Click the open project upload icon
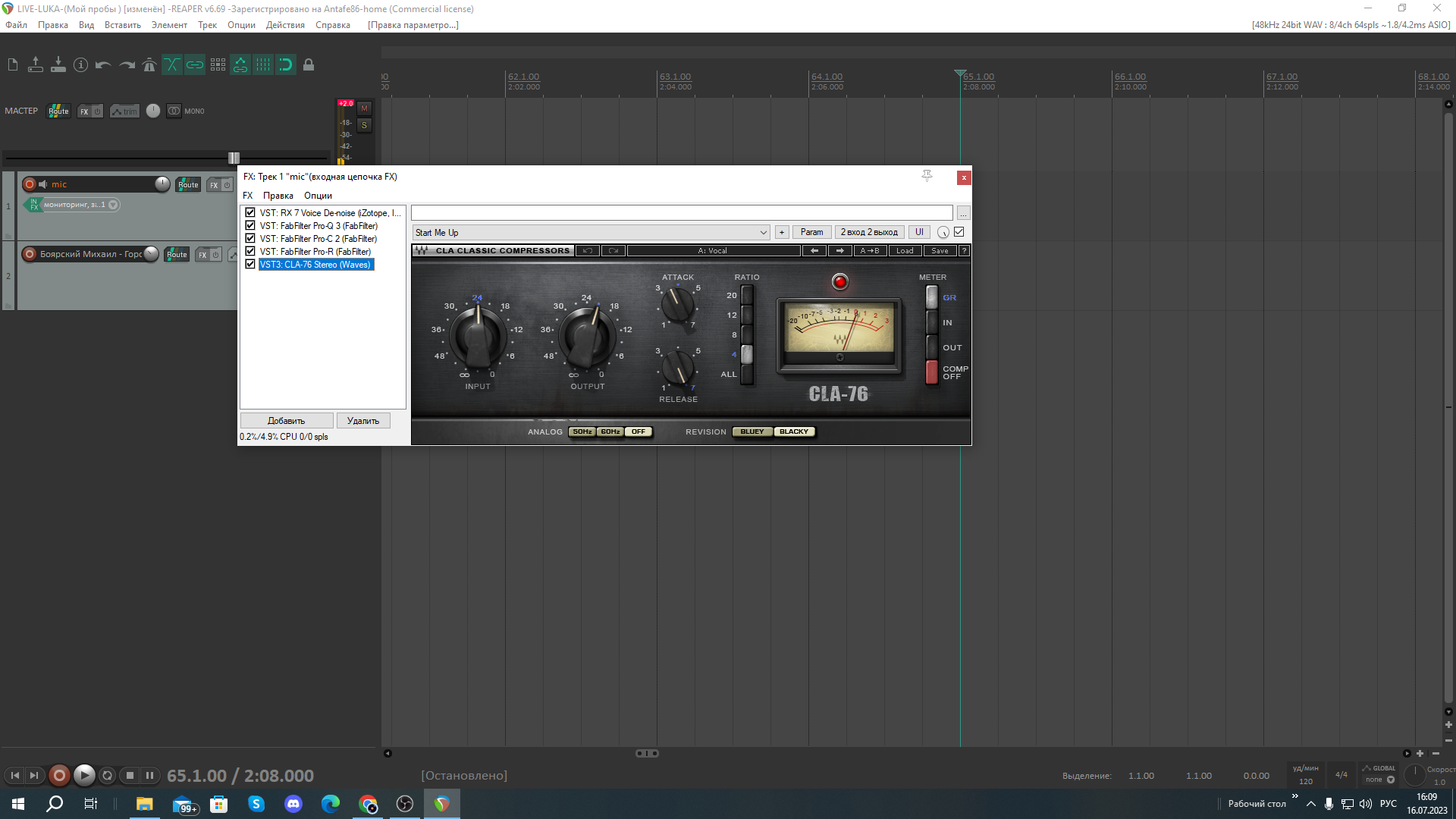This screenshot has height=819, width=1456. pos(36,65)
